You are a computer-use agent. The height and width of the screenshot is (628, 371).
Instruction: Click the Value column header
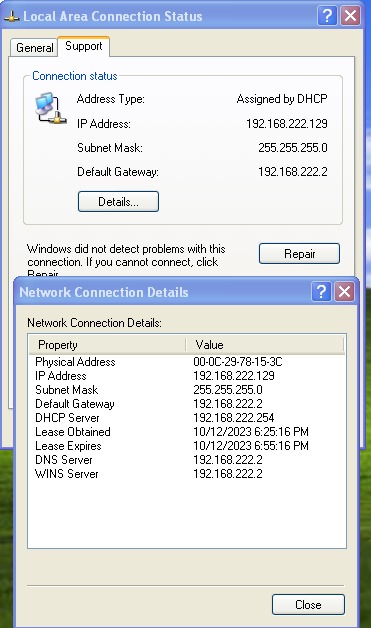click(x=265, y=345)
